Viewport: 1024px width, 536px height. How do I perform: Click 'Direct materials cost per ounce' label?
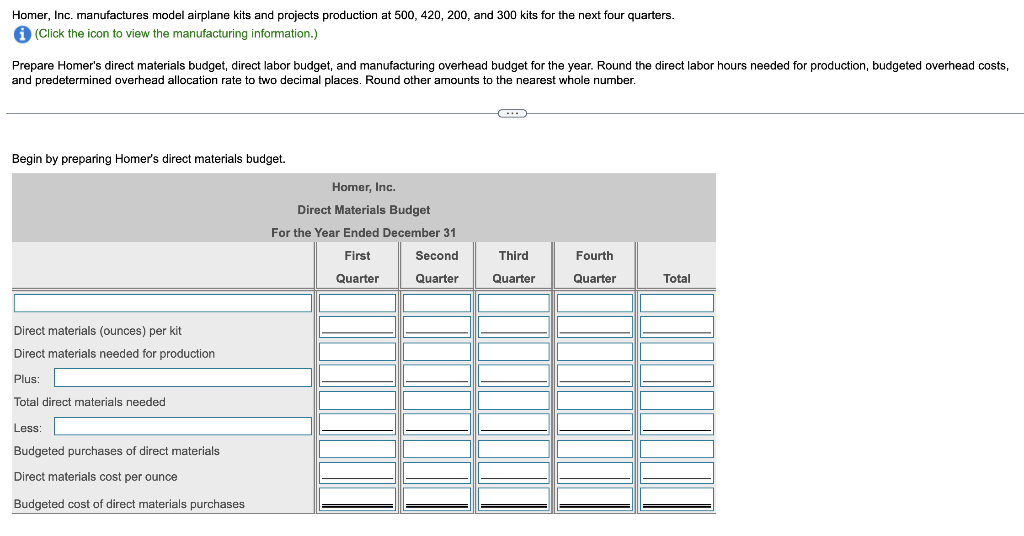pos(95,477)
